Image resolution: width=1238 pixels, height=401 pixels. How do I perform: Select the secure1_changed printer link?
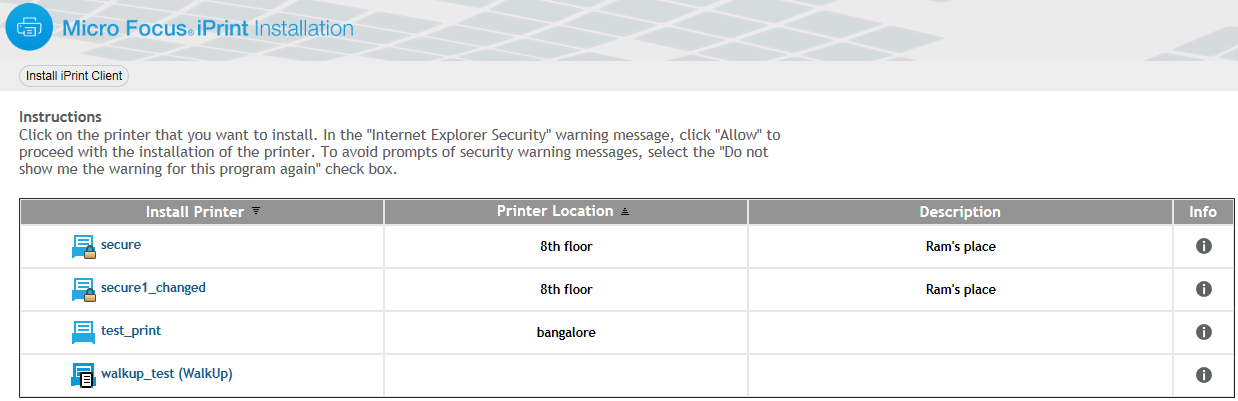point(153,287)
